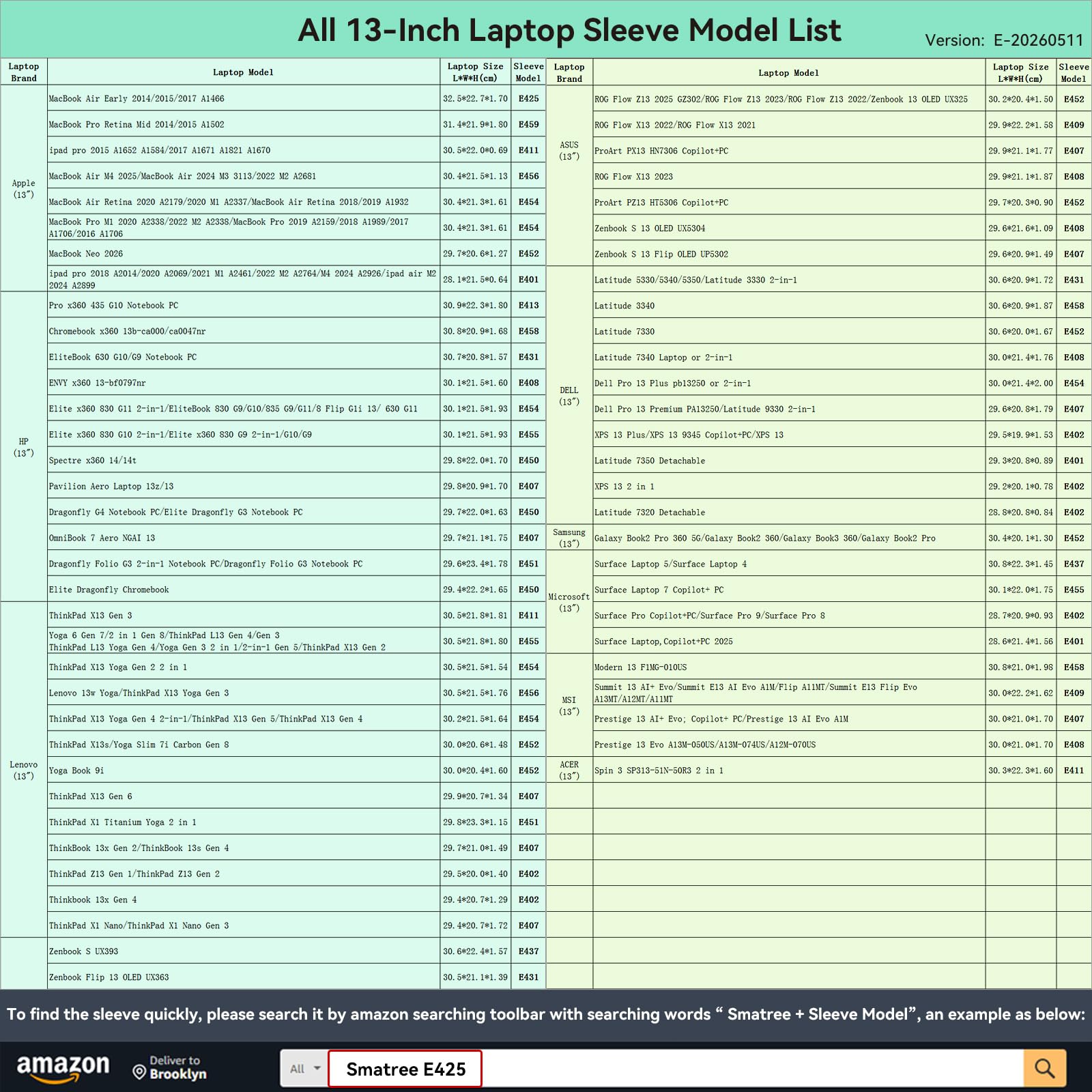Click the "DELL (13″)" brand cell
Image resolution: width=1092 pixels, height=1092 pixels.
pos(569,396)
